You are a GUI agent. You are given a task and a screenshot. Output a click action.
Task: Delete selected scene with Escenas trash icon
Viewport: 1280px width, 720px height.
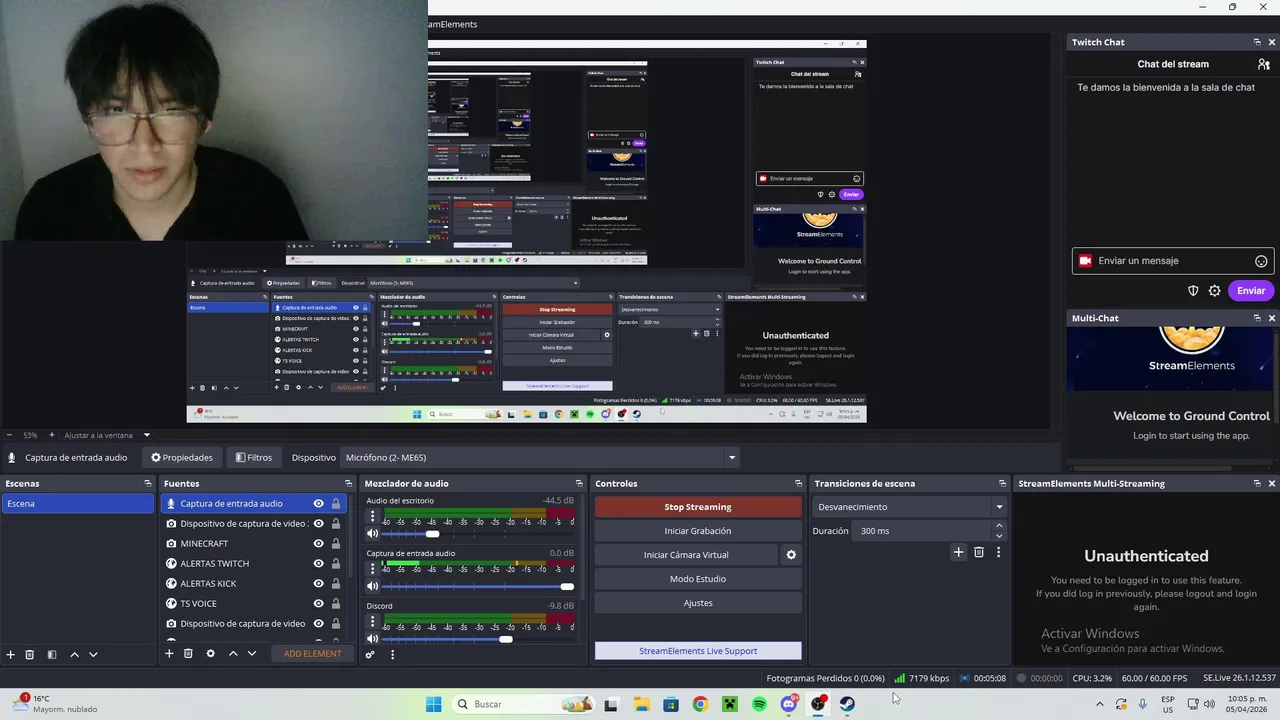[30, 654]
